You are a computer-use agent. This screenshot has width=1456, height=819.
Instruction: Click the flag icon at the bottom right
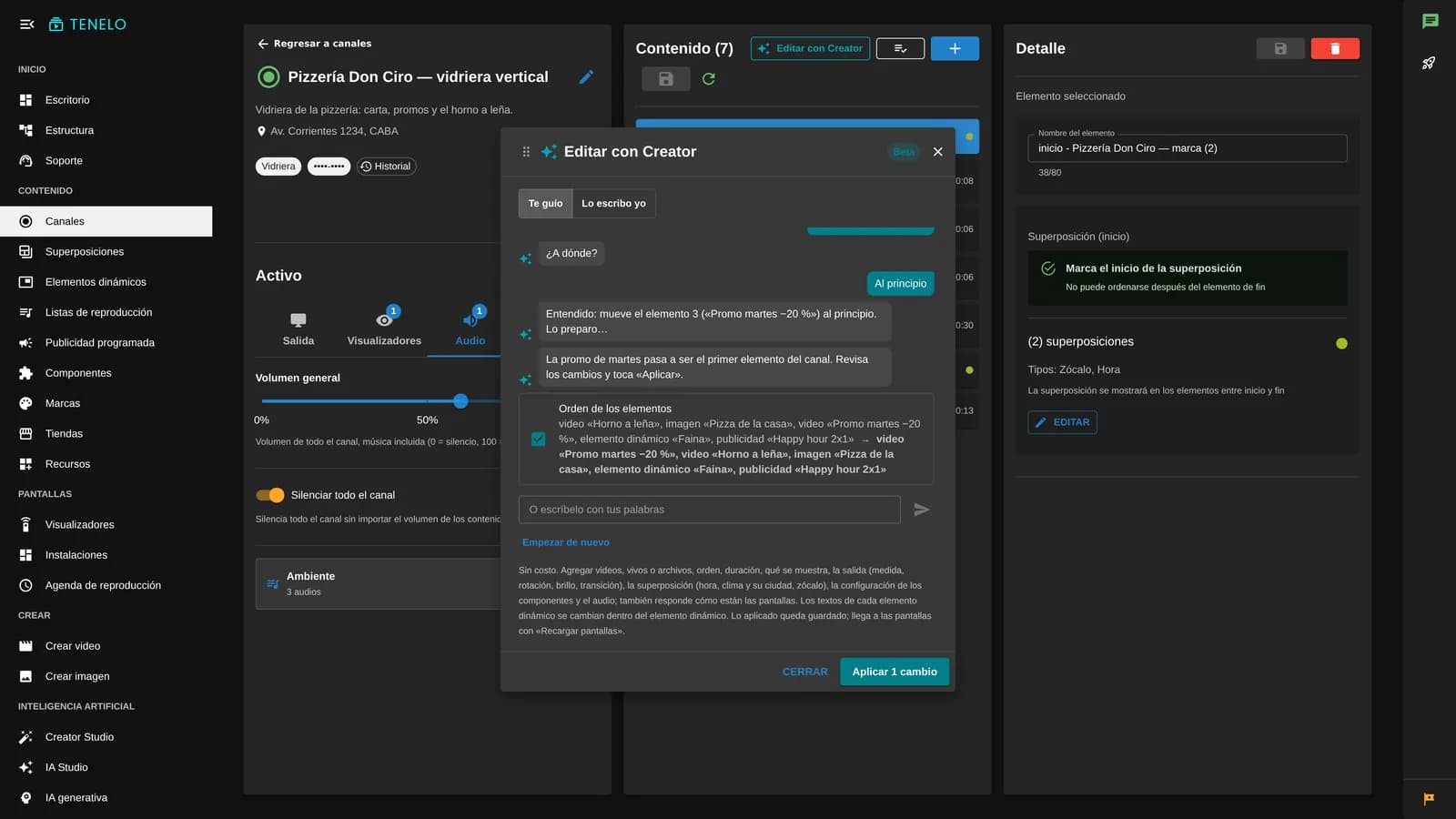(x=1429, y=799)
